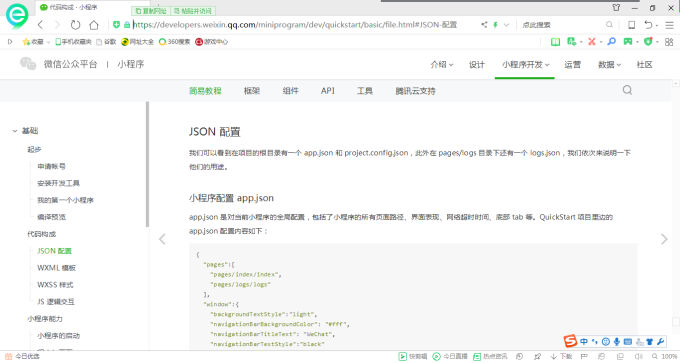Open WXML 模板 in sidebar
This screenshot has width=681, height=363.
56,268
